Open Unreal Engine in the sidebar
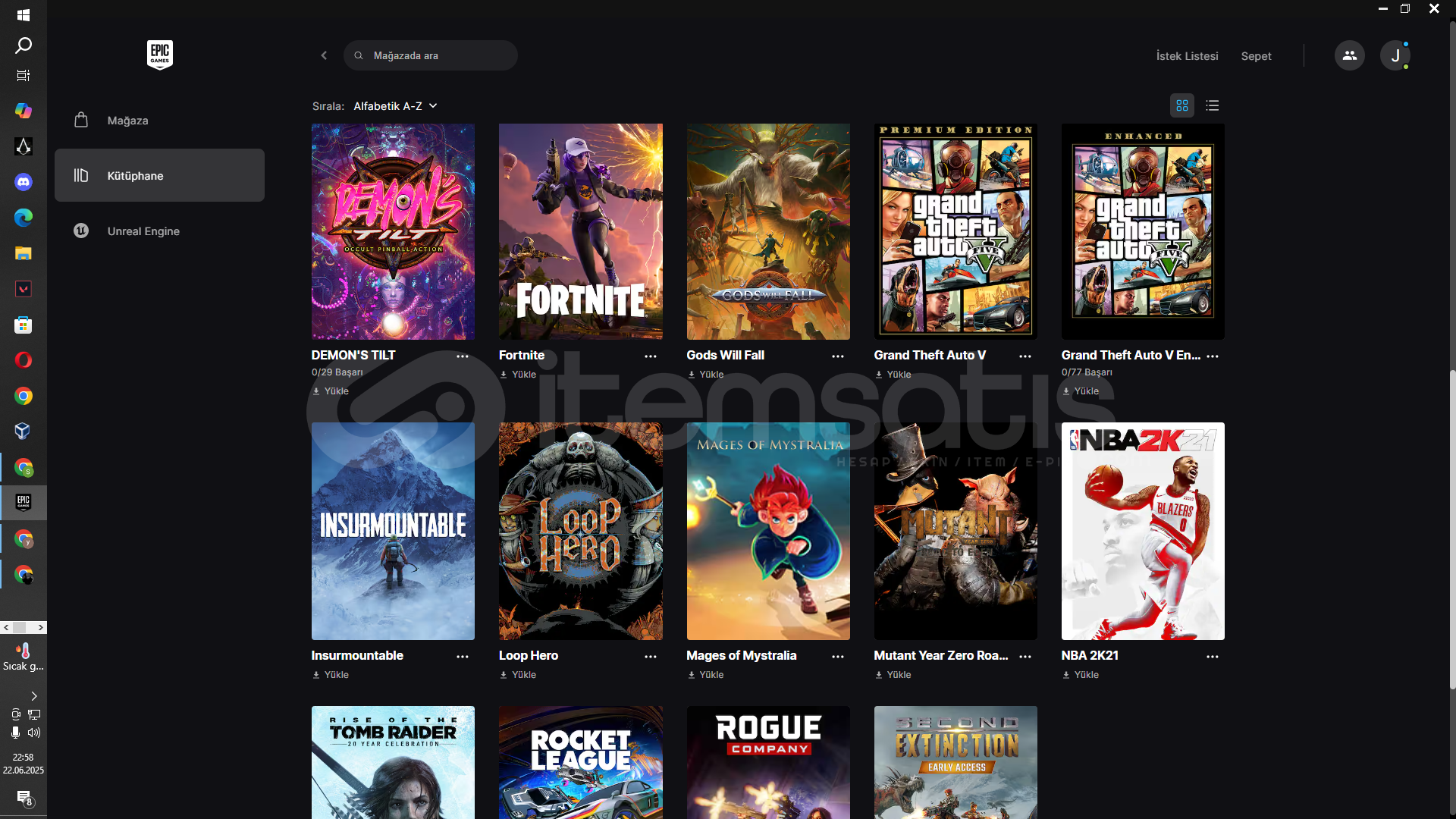Screen dimensions: 1456x819 point(159,231)
